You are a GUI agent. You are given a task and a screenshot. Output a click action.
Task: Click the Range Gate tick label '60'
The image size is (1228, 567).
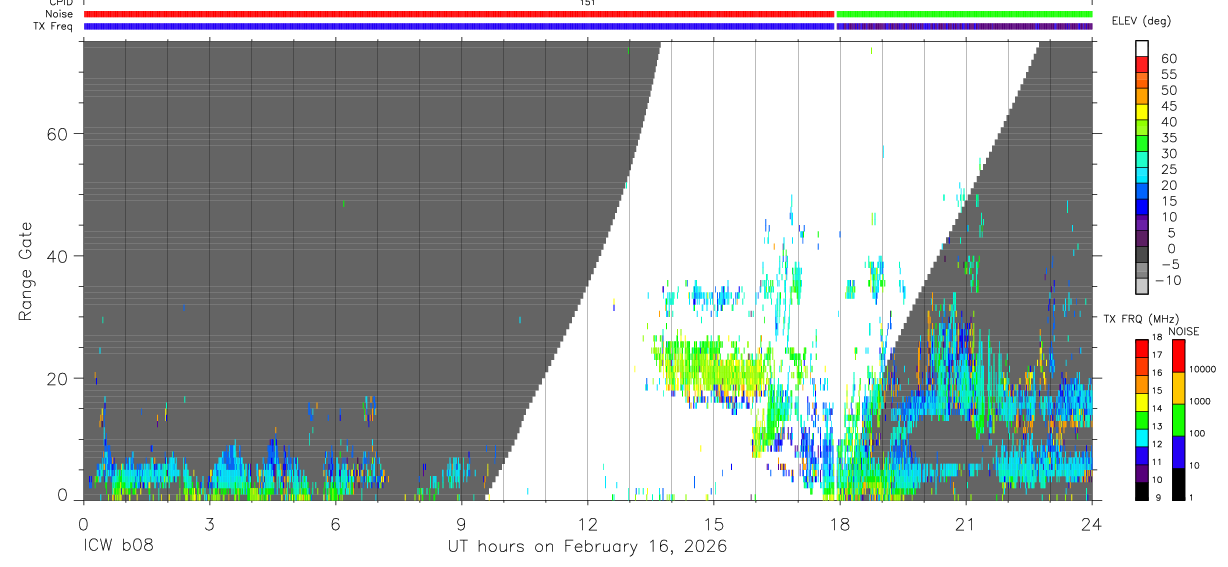click(57, 133)
